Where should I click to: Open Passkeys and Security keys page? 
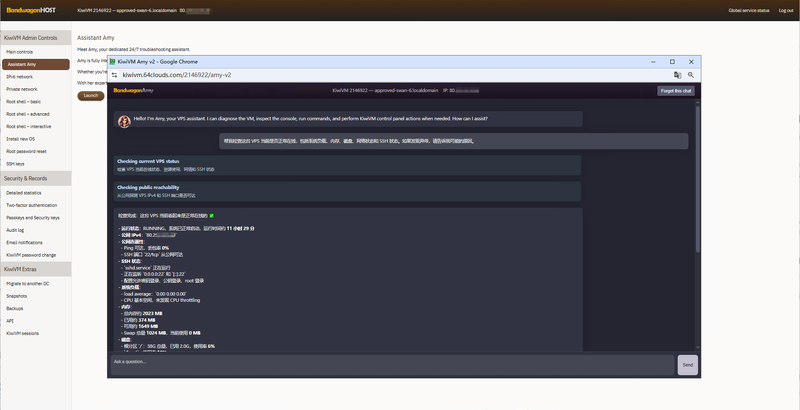click(x=33, y=218)
